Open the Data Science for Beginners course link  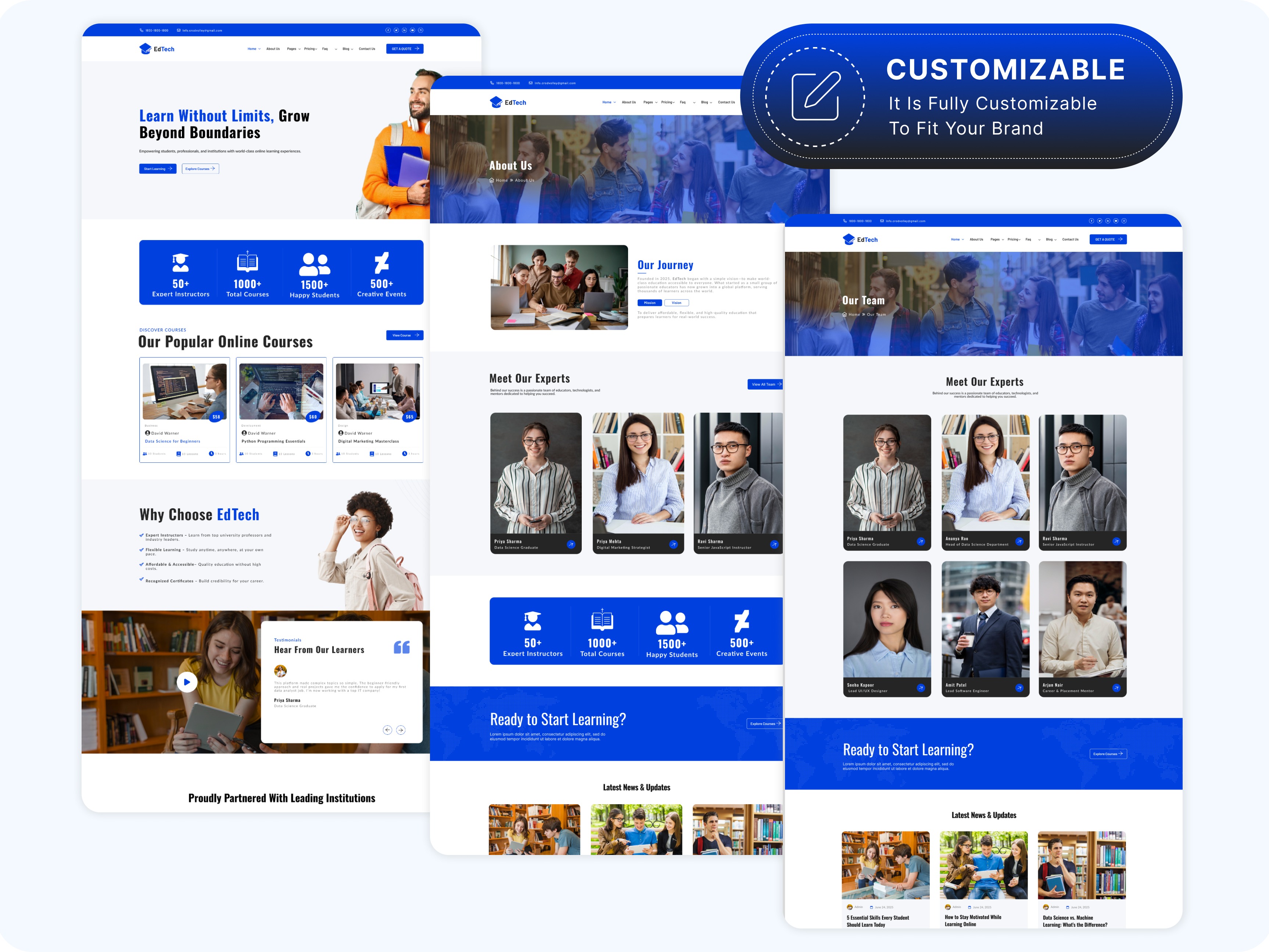click(x=173, y=441)
